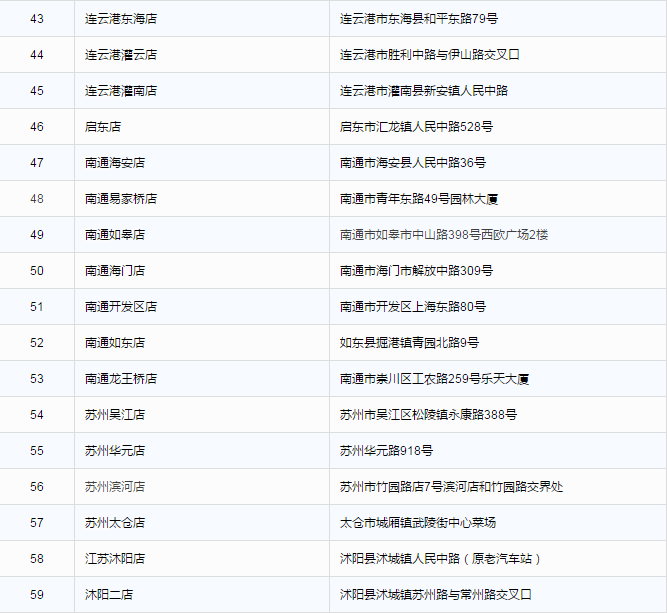Select row number 51 cell
This screenshot has width=667, height=613.
coord(37,307)
